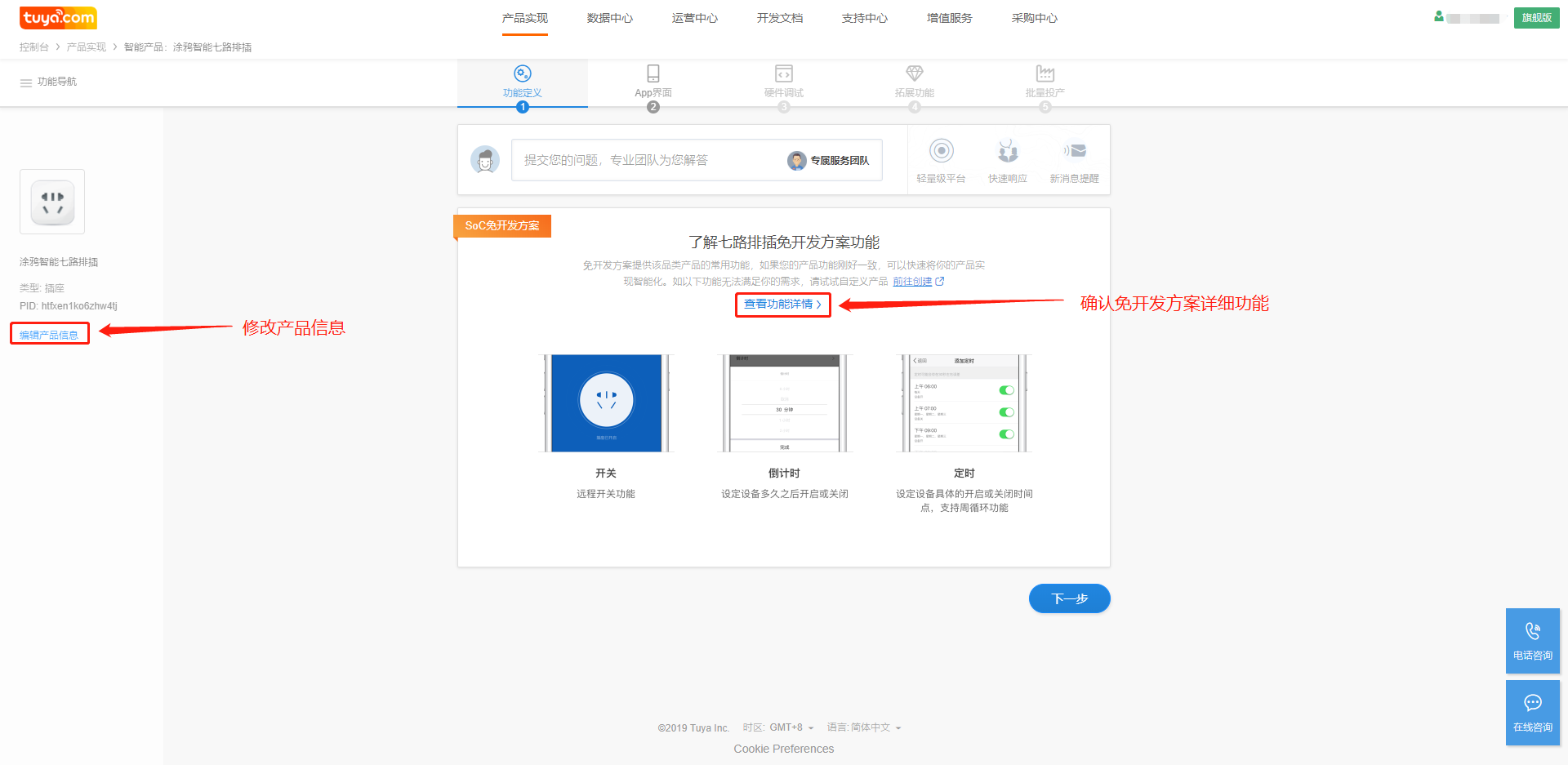Click the 提交您的问题 input field
1568x765 pixels.
pyautogui.click(x=645, y=160)
